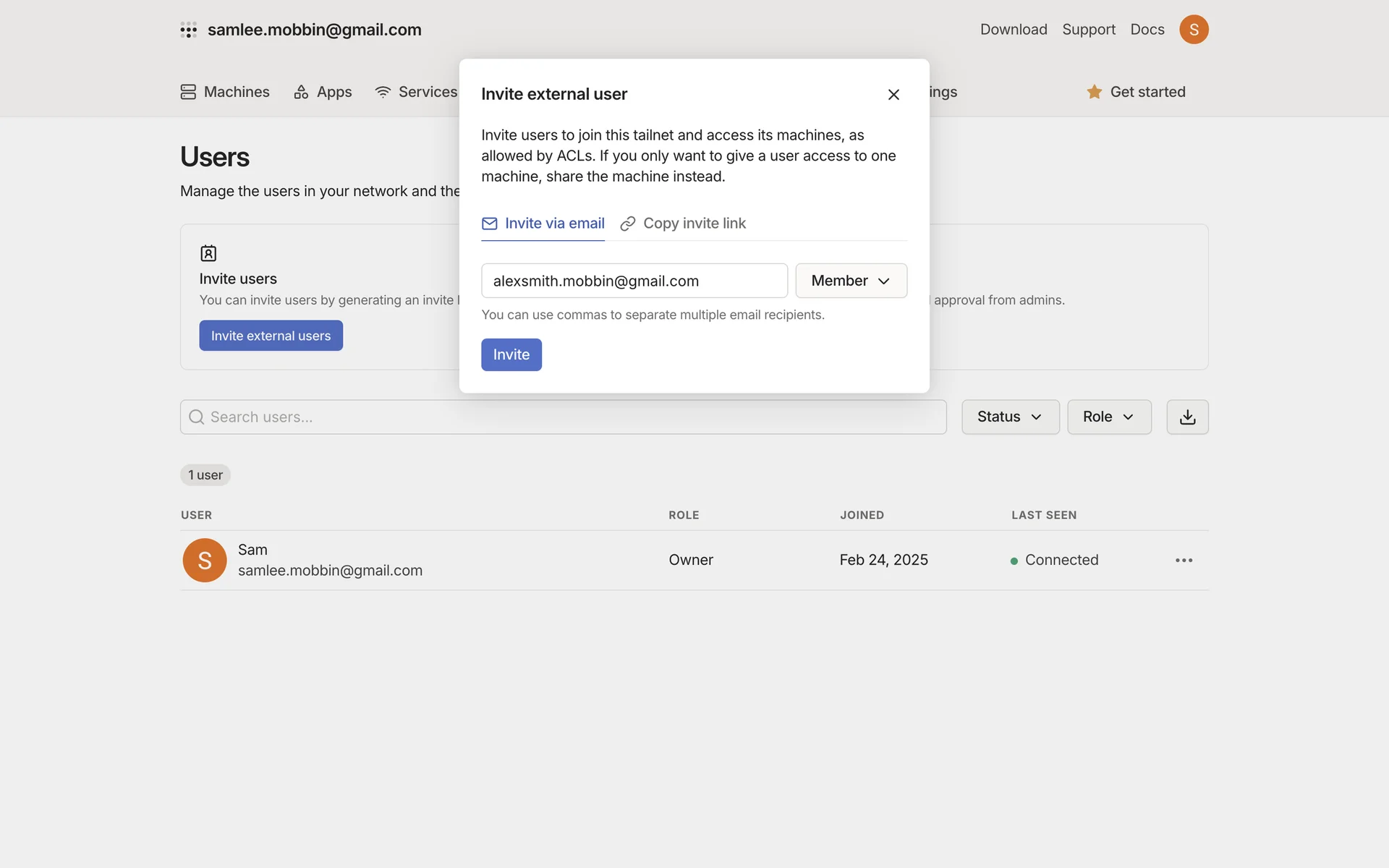Click the tailnet dots logo icon
The height and width of the screenshot is (868, 1389).
188,30
